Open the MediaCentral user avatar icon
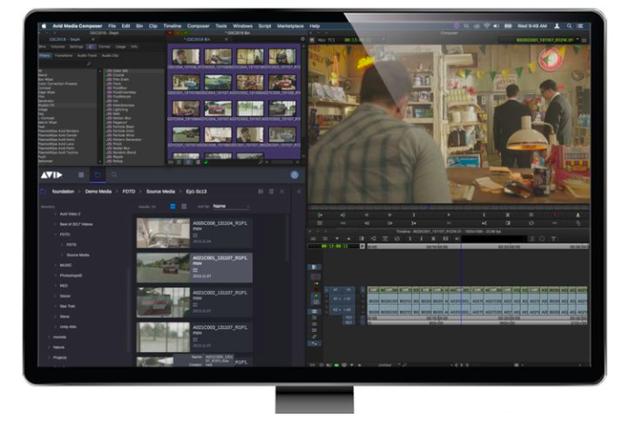Viewport: 640px width, 421px height. [294, 175]
